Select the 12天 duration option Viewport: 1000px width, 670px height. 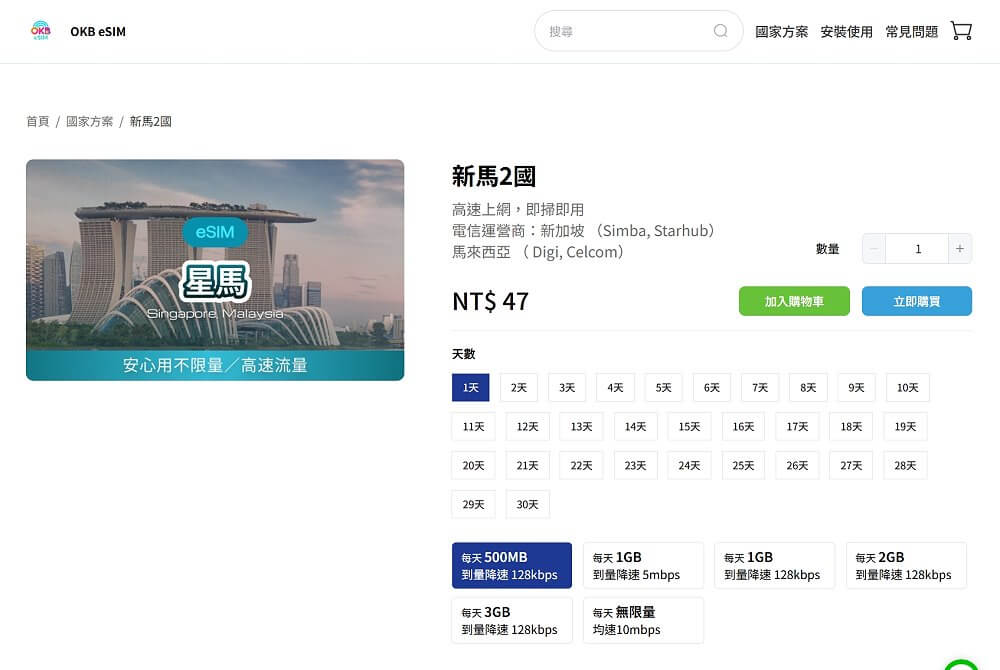point(527,426)
